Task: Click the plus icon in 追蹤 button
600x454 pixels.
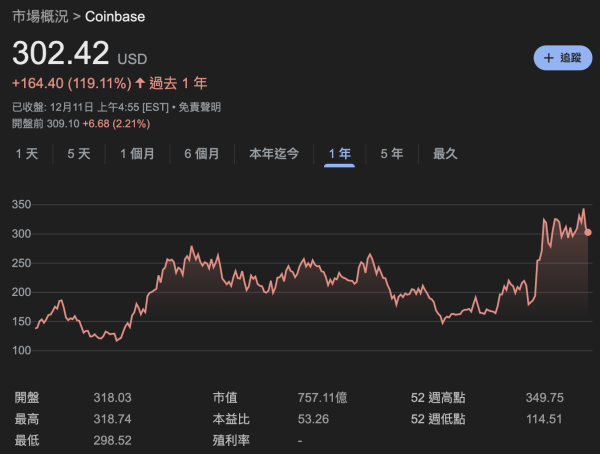Action: [x=548, y=58]
